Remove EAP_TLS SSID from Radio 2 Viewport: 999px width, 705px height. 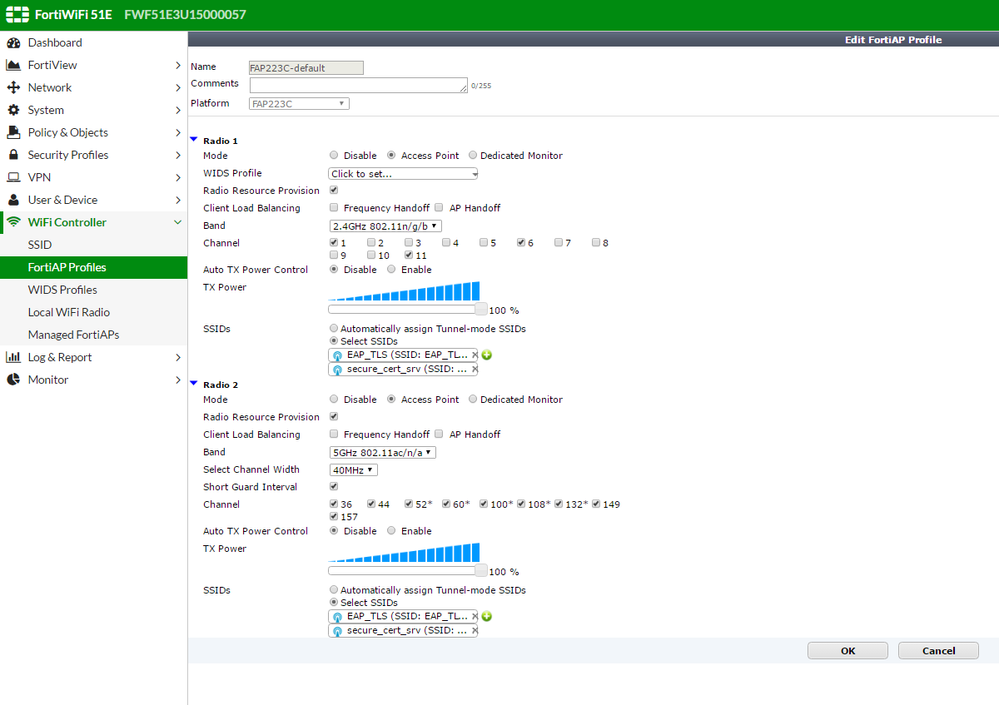475,616
